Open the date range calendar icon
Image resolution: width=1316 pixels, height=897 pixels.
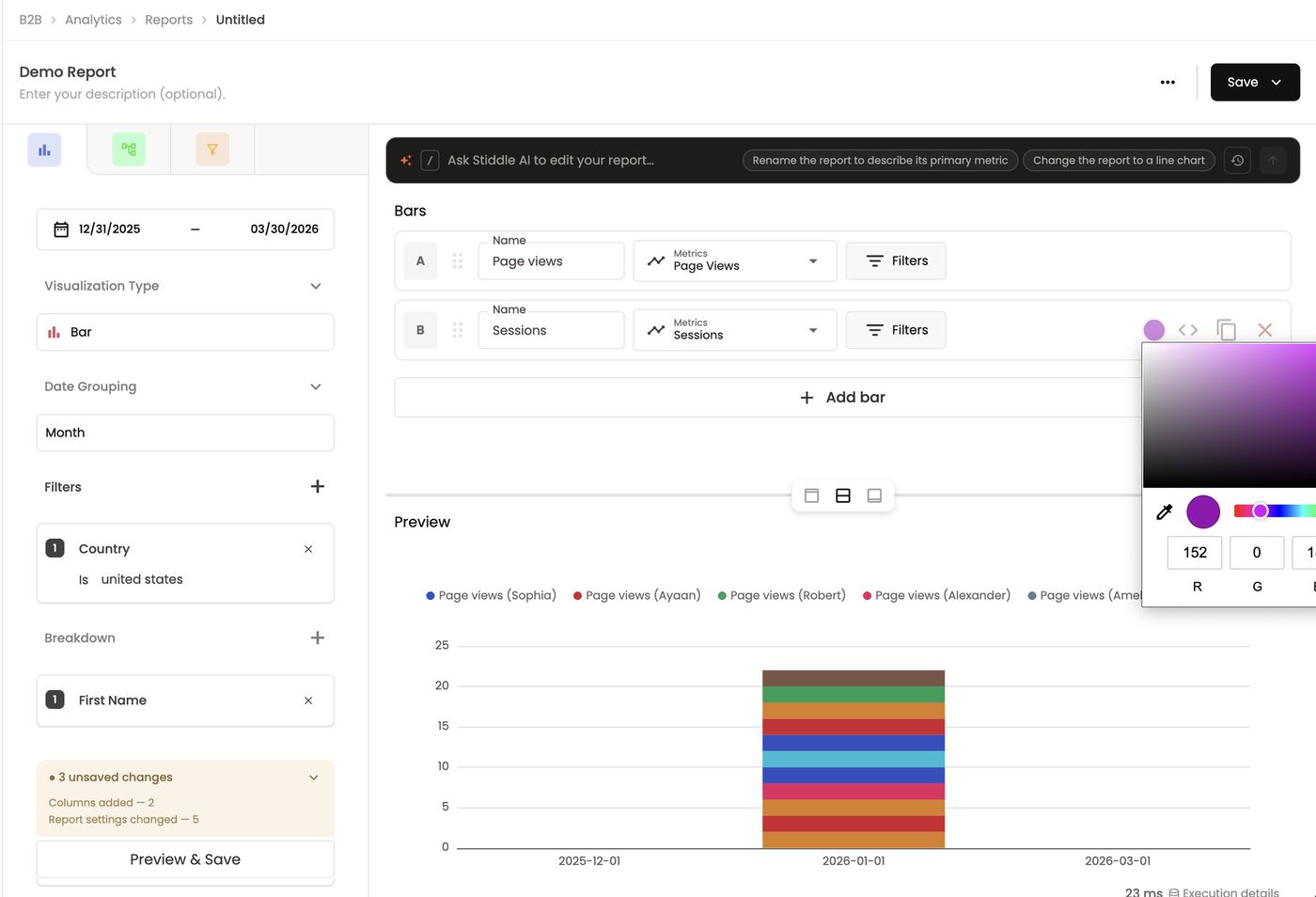coord(61,229)
